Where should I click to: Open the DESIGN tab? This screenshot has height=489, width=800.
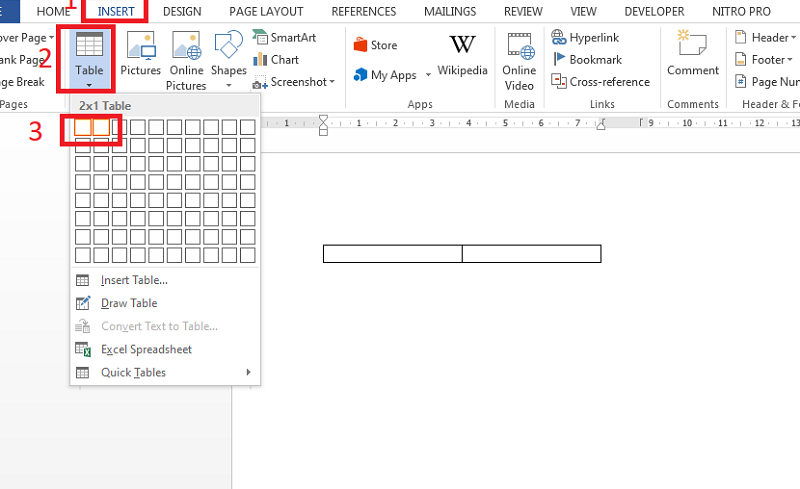182,11
